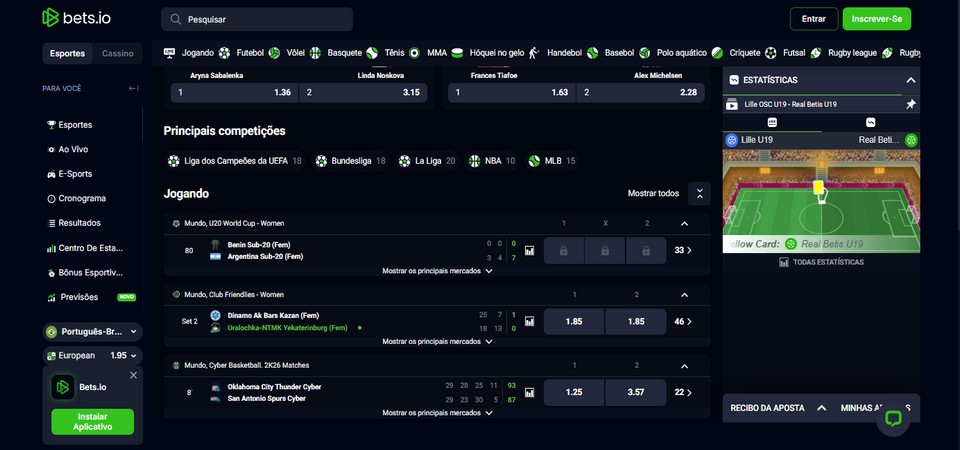The height and width of the screenshot is (450, 960).
Task: Open Bundesliga competition chip
Action: click(x=350, y=161)
